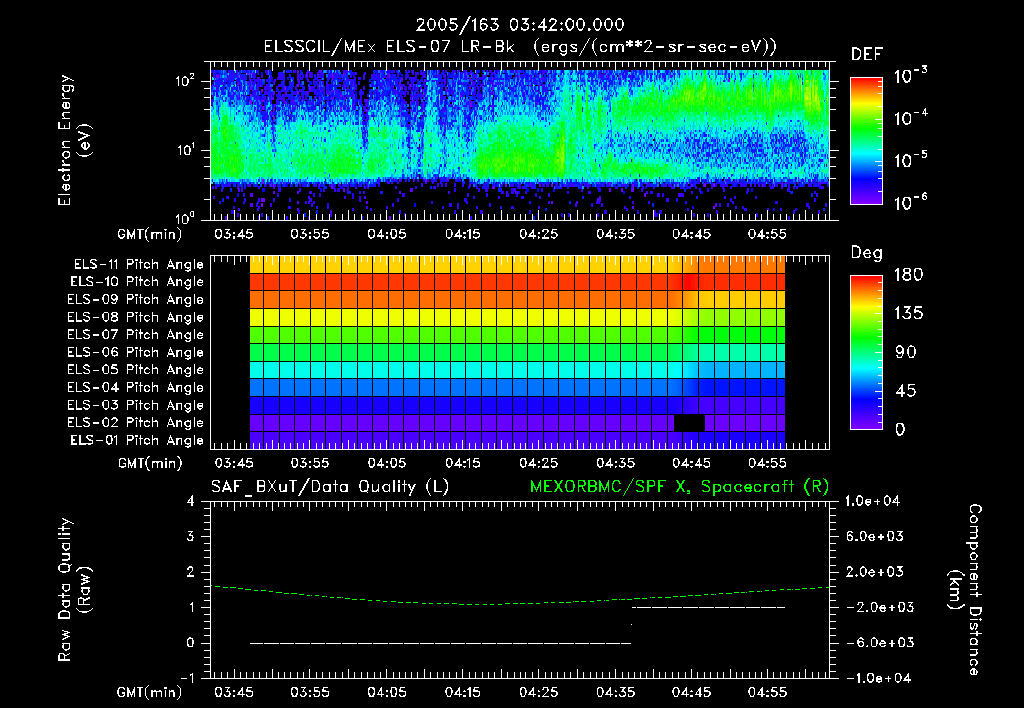Image resolution: width=1024 pixels, height=708 pixels.
Task: Click the 04:45 time tick under the pitch angle panel
Action: pos(692,464)
